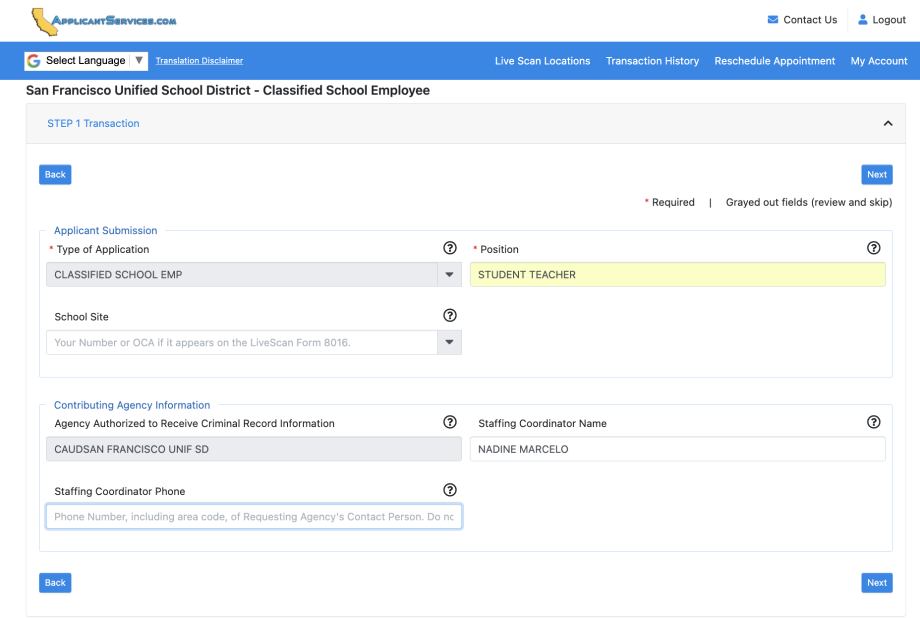Open Contact Us via envelope icon
The image size is (920, 618).
point(773,20)
